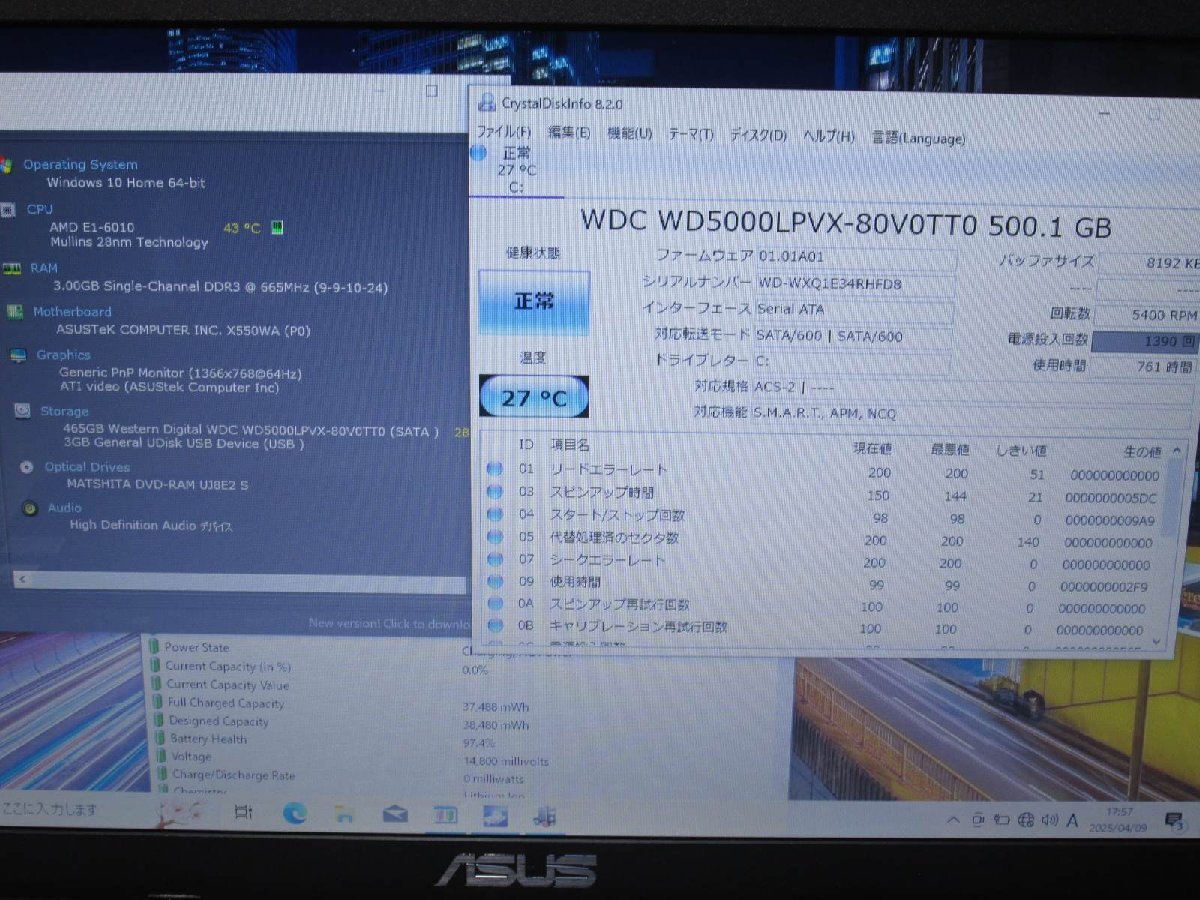This screenshot has height=900, width=1200.
Task: Open the 機能(U) menu in CrystalDiskInfo
Action: 630,134
